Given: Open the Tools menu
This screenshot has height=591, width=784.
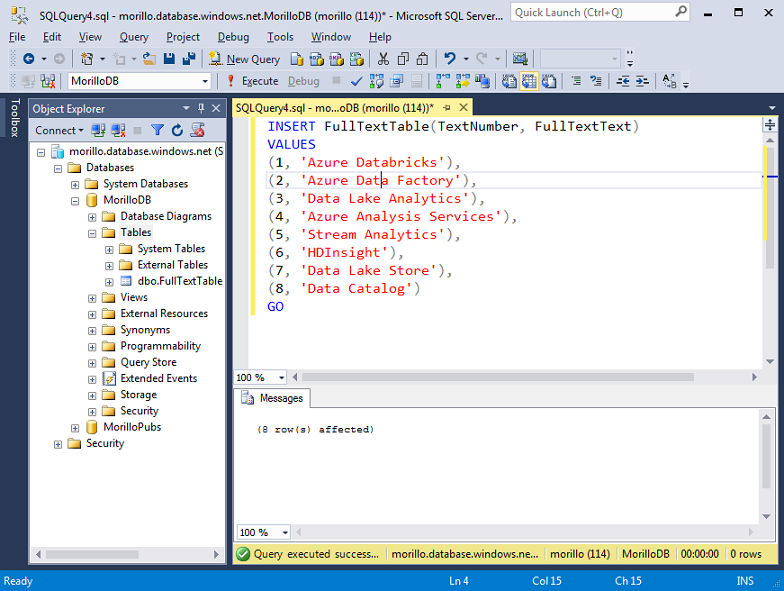Looking at the screenshot, I should tap(280, 37).
